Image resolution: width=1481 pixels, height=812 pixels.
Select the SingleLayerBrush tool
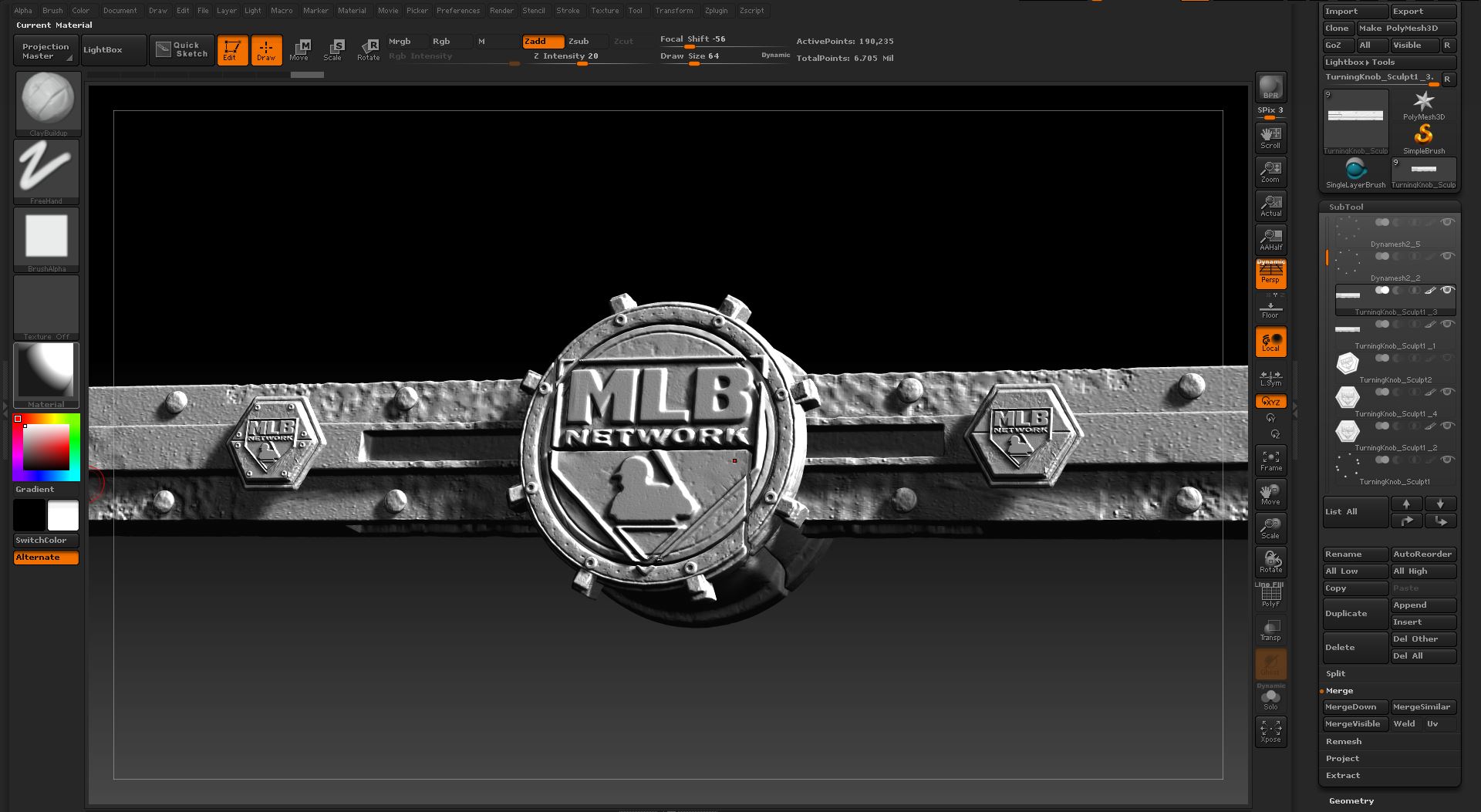(1355, 174)
